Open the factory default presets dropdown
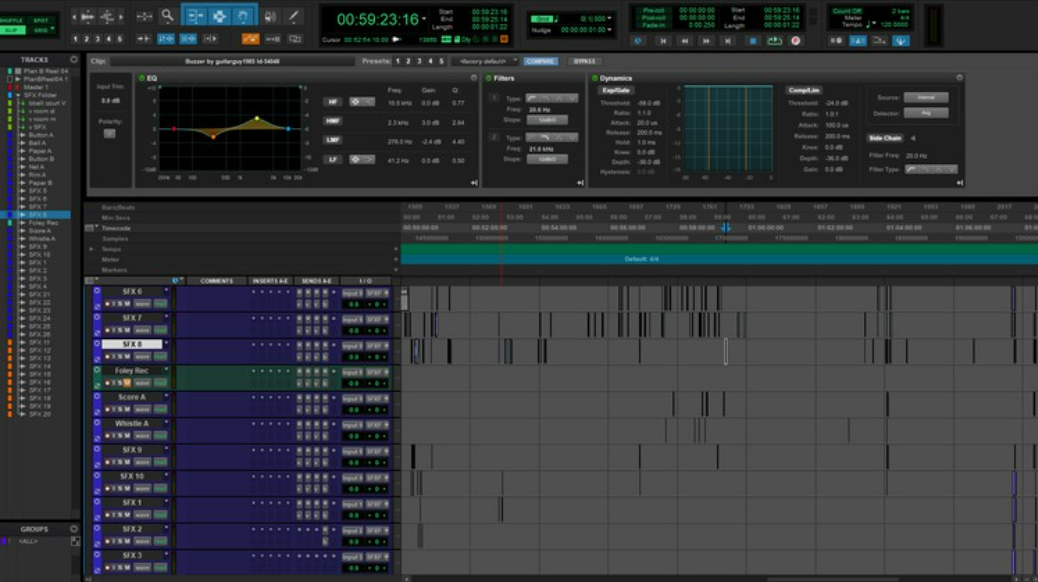 click(x=485, y=61)
